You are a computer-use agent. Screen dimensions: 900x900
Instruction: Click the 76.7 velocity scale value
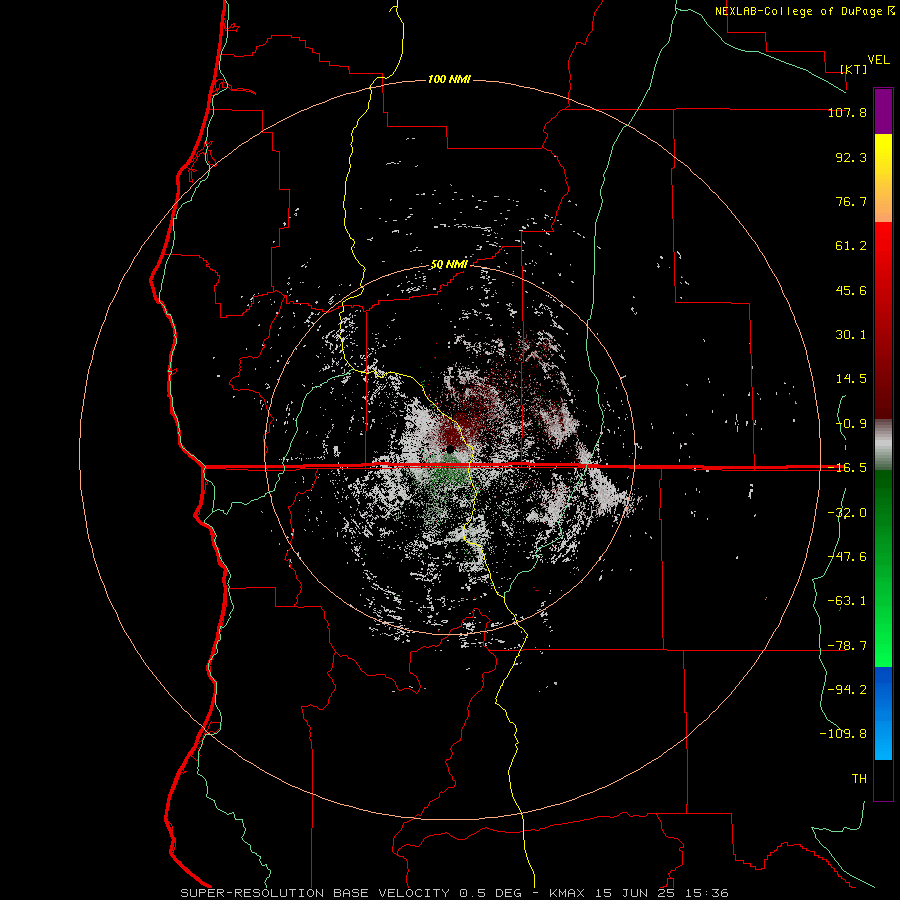pyautogui.click(x=851, y=201)
